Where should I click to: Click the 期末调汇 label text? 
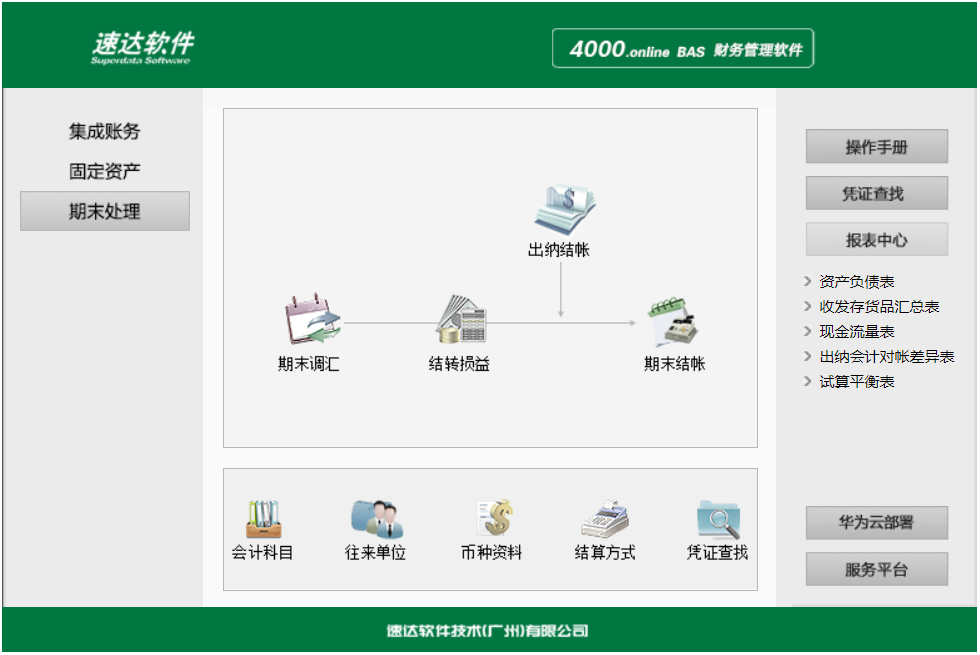pos(309,364)
